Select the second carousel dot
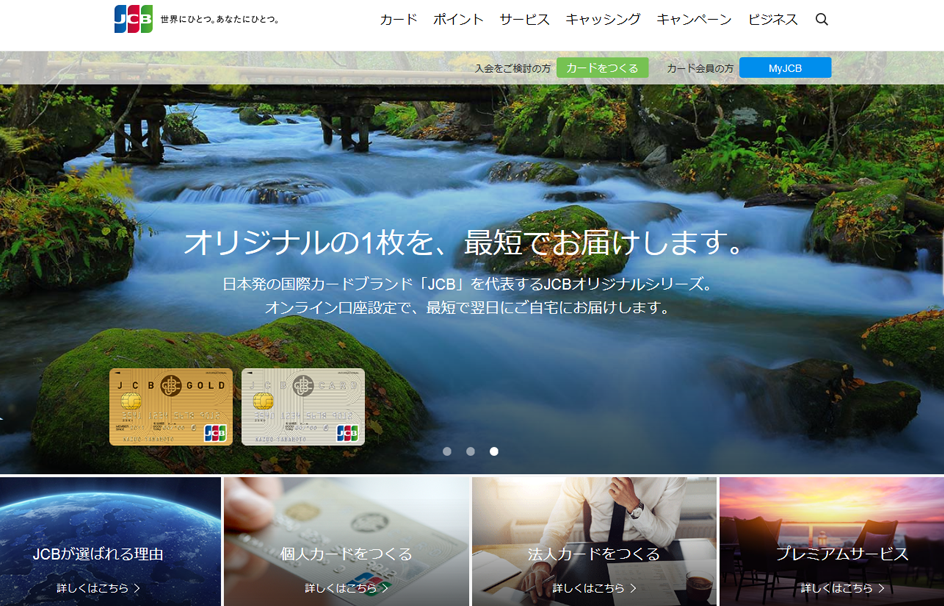This screenshot has height=606, width=944. coord(470,451)
